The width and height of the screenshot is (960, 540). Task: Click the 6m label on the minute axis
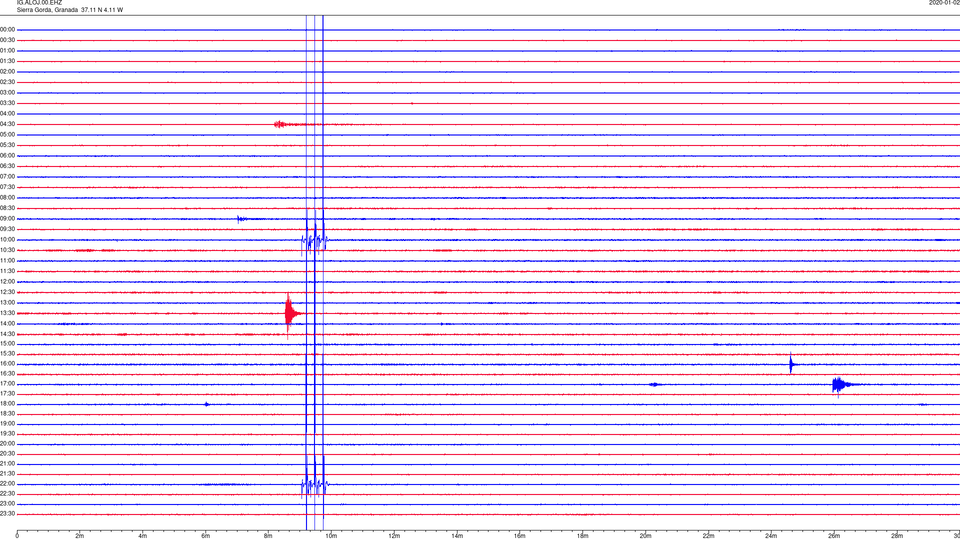click(x=206, y=536)
